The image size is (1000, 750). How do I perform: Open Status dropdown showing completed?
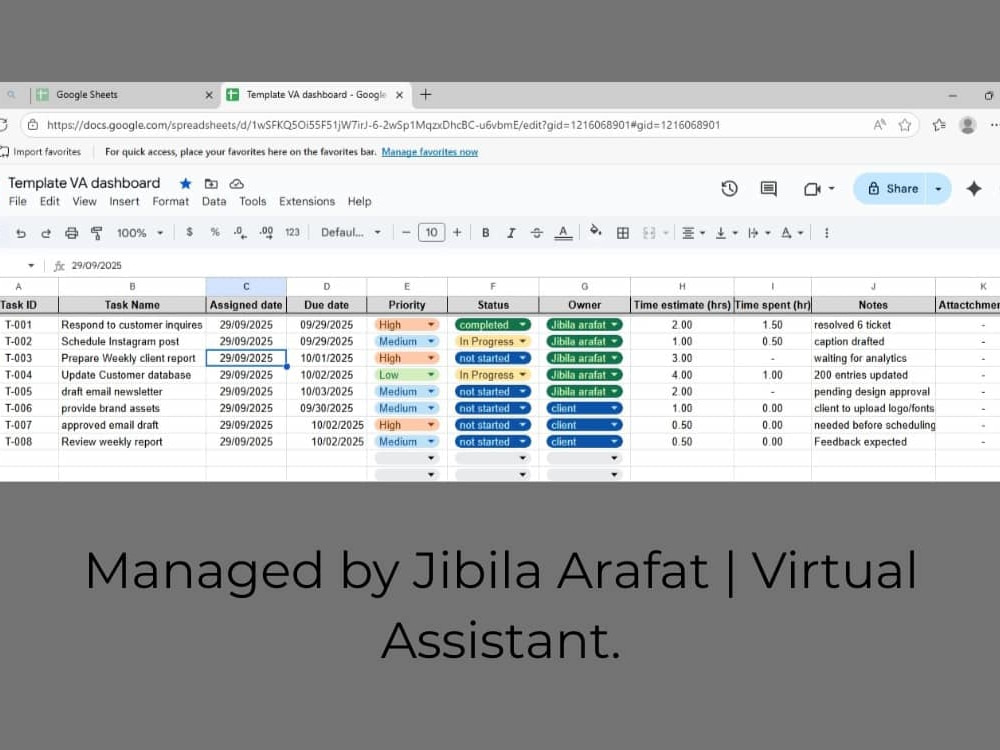click(492, 325)
